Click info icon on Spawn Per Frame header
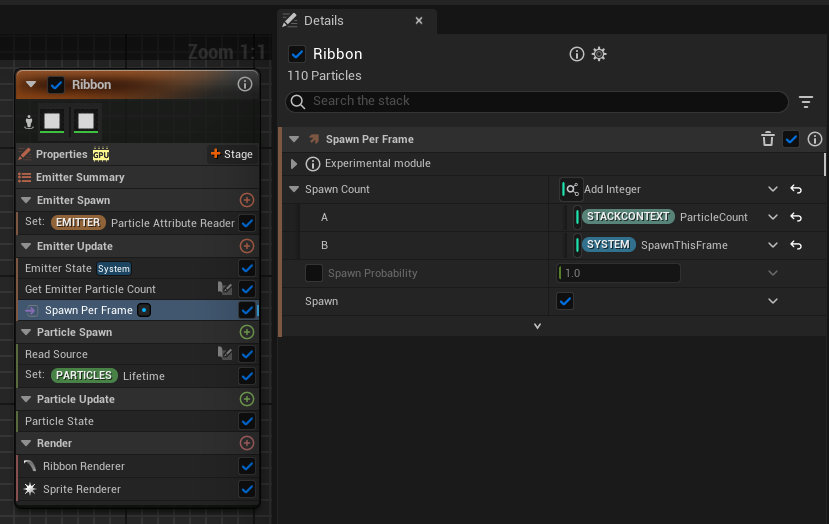The image size is (829, 524). (x=815, y=139)
